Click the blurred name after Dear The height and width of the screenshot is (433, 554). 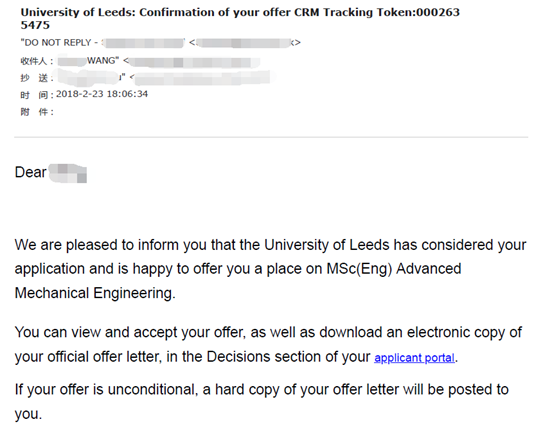pos(67,173)
